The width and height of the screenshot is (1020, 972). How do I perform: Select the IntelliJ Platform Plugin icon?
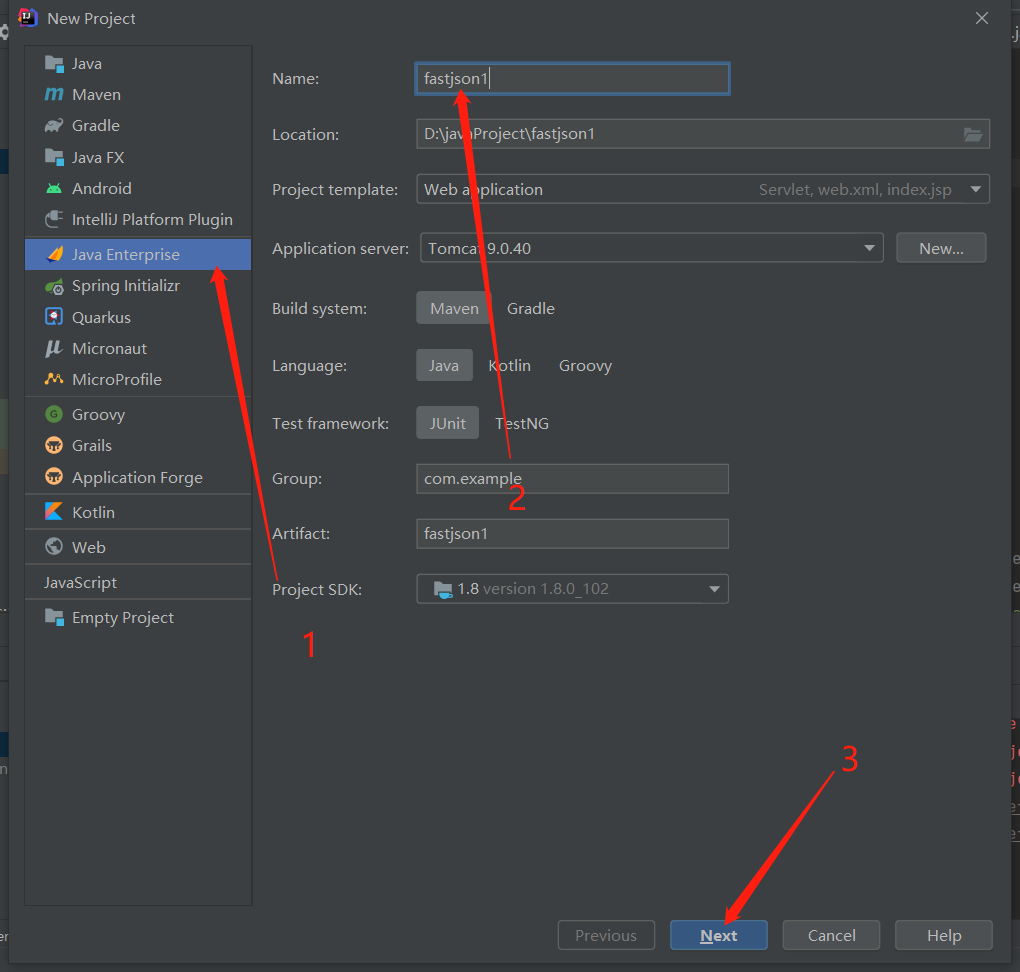54,219
